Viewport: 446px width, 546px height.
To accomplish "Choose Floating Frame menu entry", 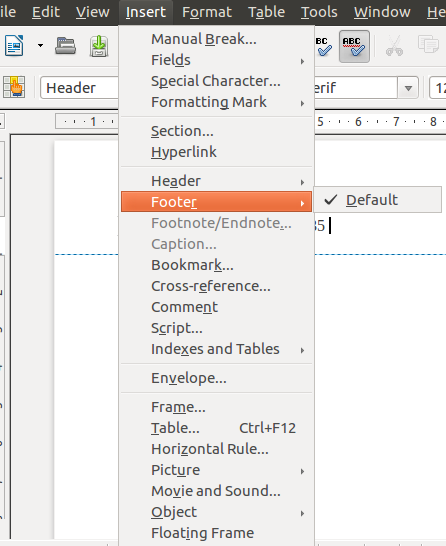I will [216, 533].
